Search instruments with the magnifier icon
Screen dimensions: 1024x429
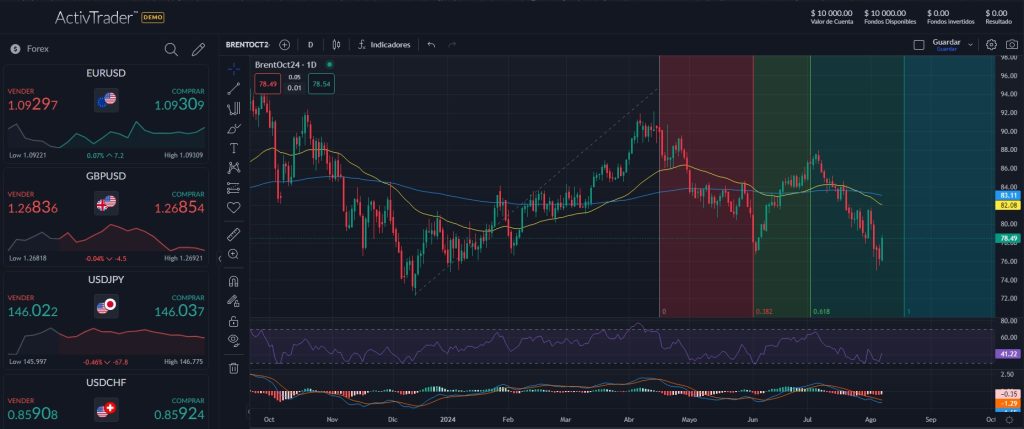coord(171,49)
